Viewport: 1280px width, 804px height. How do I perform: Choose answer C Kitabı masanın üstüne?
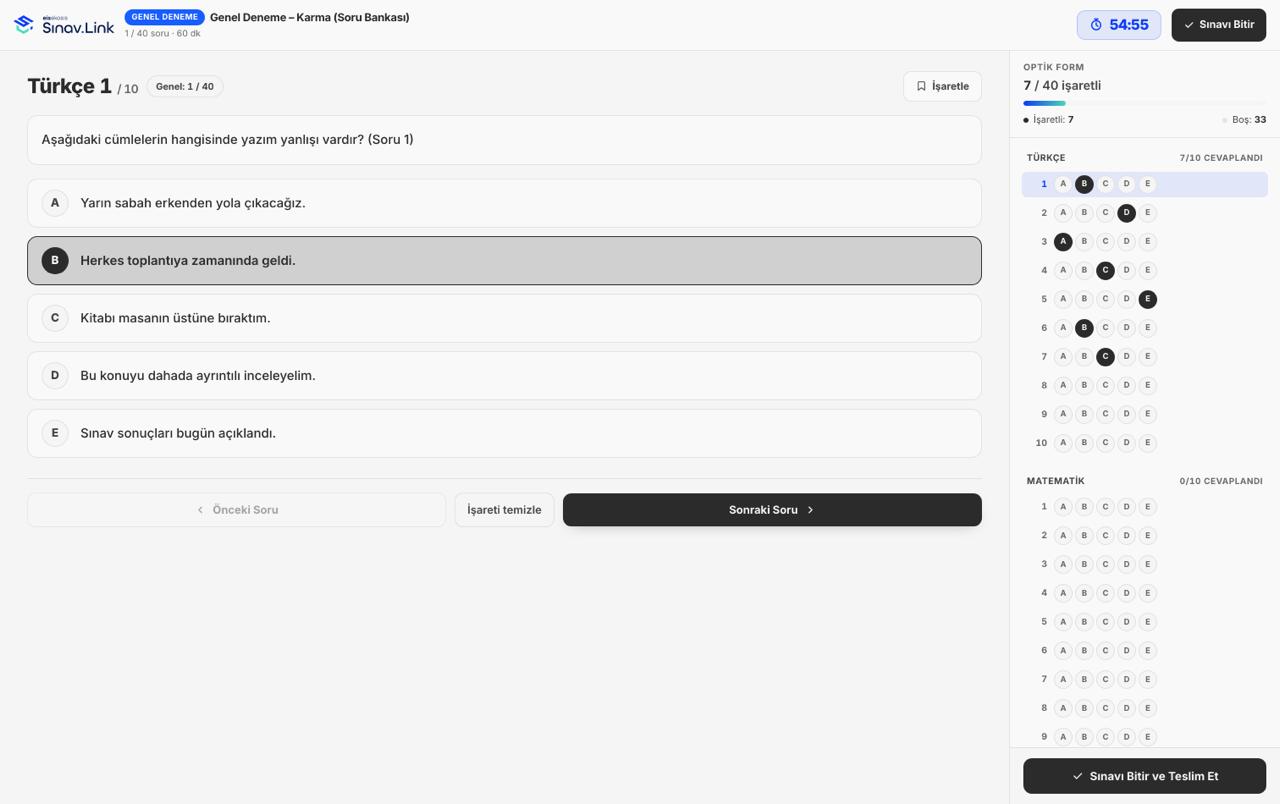(504, 318)
